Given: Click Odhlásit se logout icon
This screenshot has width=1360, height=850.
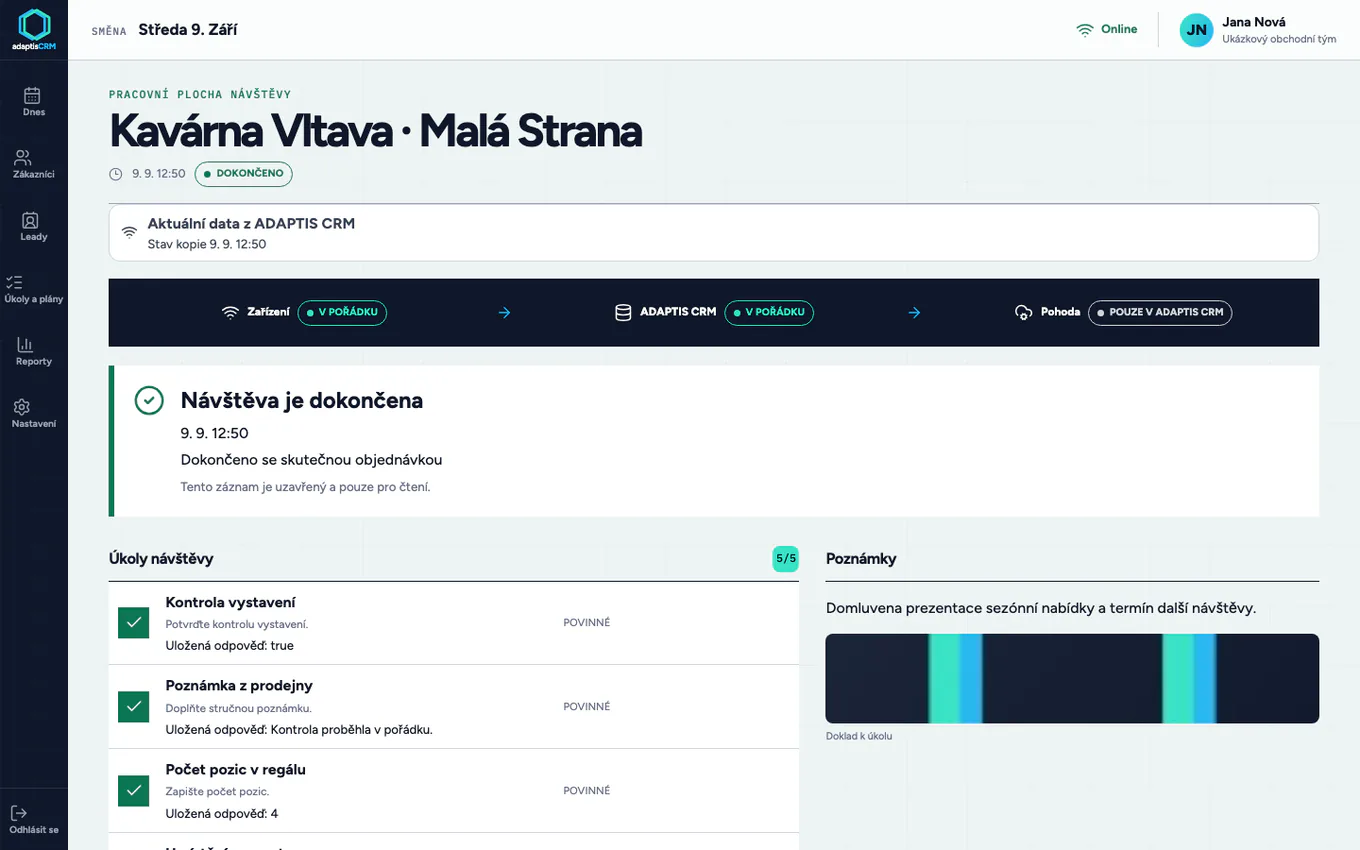Looking at the screenshot, I should (x=19, y=813).
